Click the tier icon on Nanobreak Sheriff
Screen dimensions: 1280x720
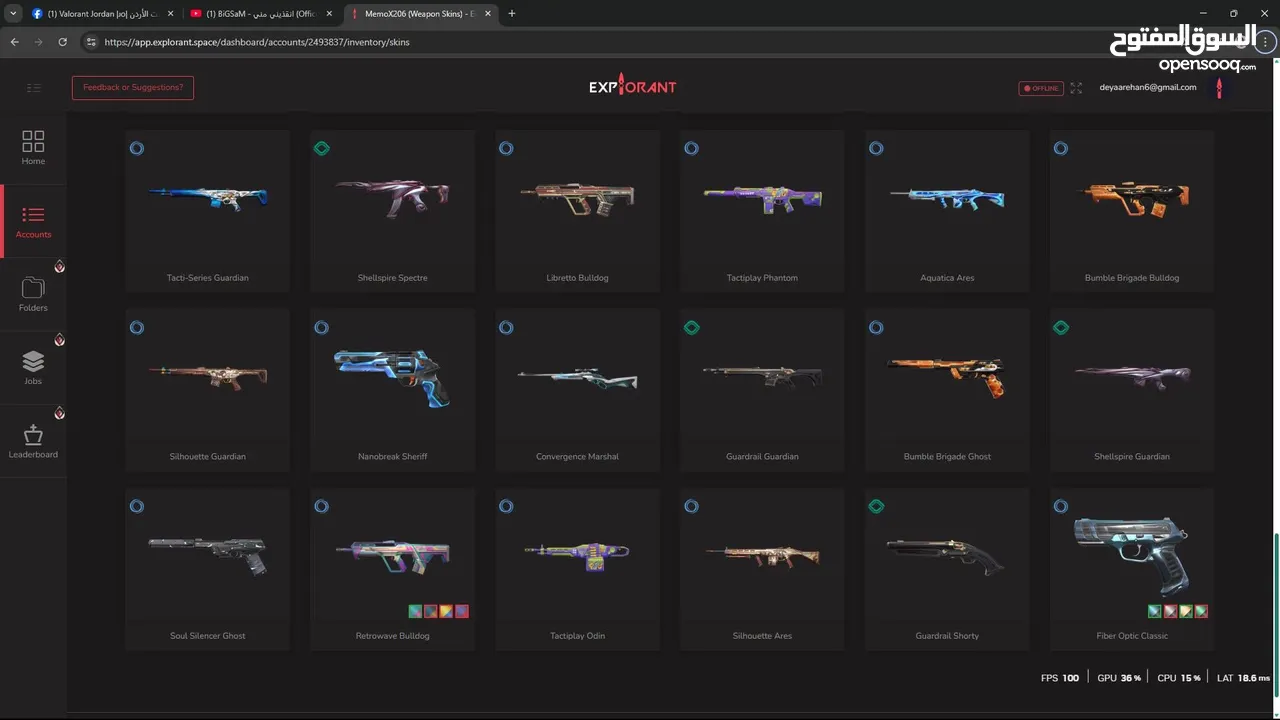(x=321, y=327)
